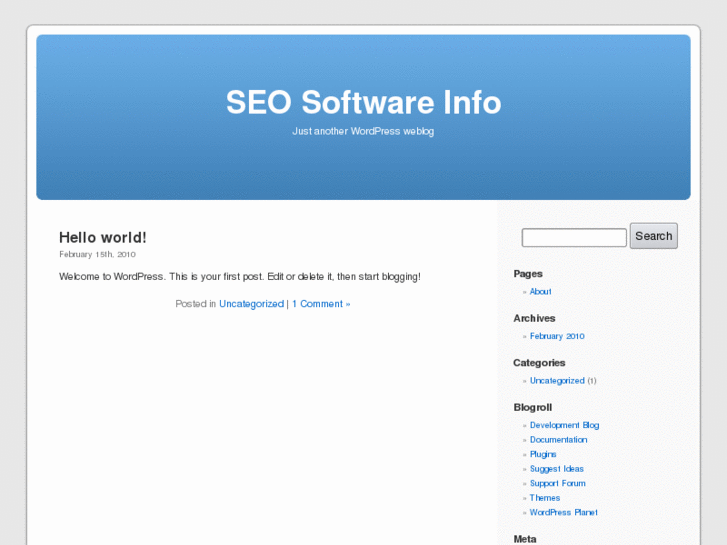This screenshot has width=727, height=545.
Task: Open the Uncategorized link under the post
Action: (251, 304)
